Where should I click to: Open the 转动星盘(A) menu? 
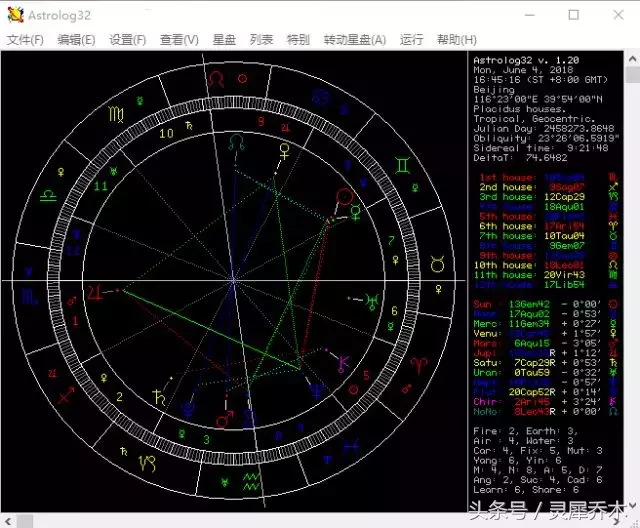tap(355, 40)
